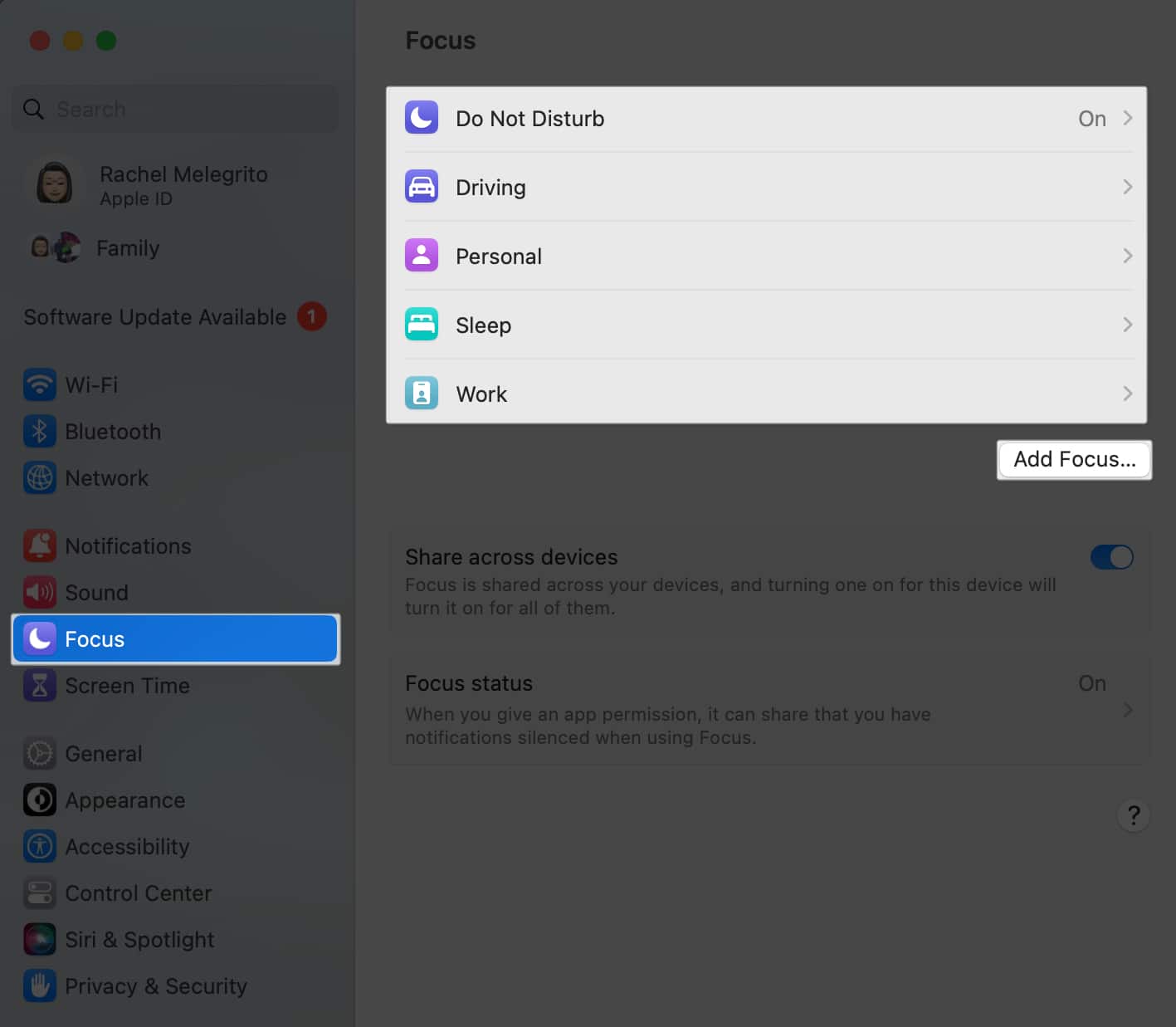Open the Work focus row

tap(767, 394)
